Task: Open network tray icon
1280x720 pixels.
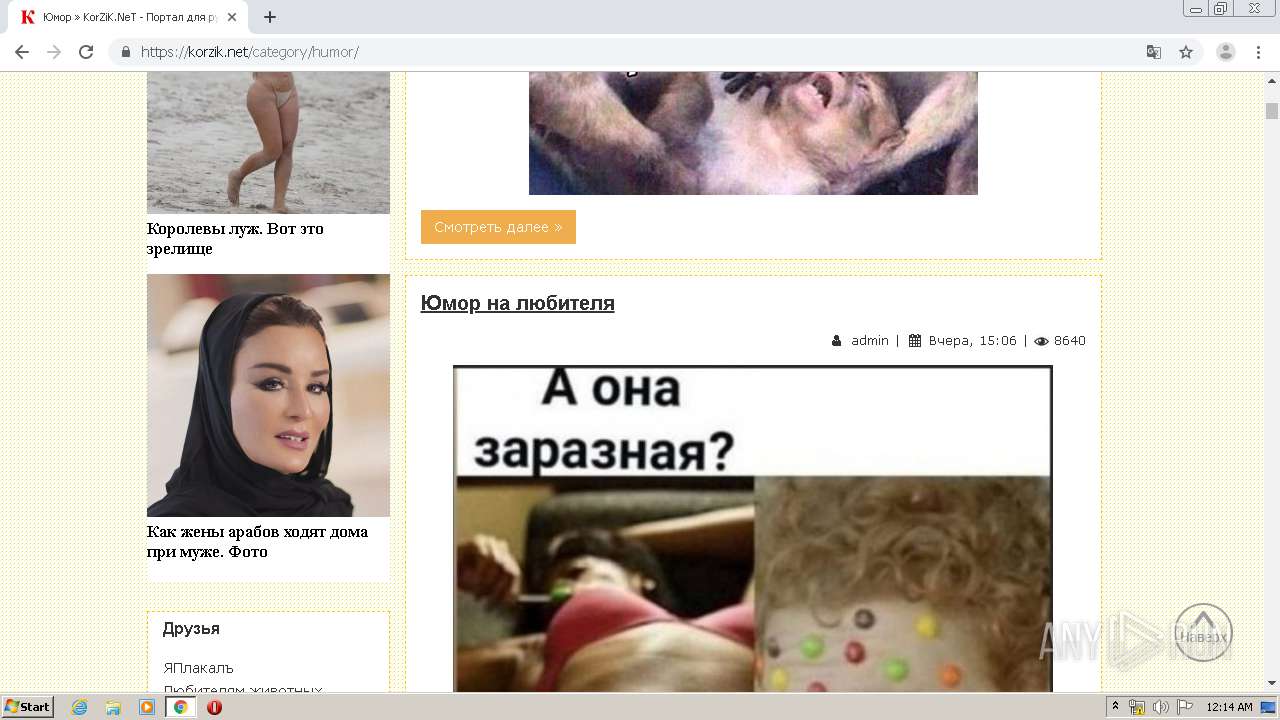Action: click(x=1138, y=707)
